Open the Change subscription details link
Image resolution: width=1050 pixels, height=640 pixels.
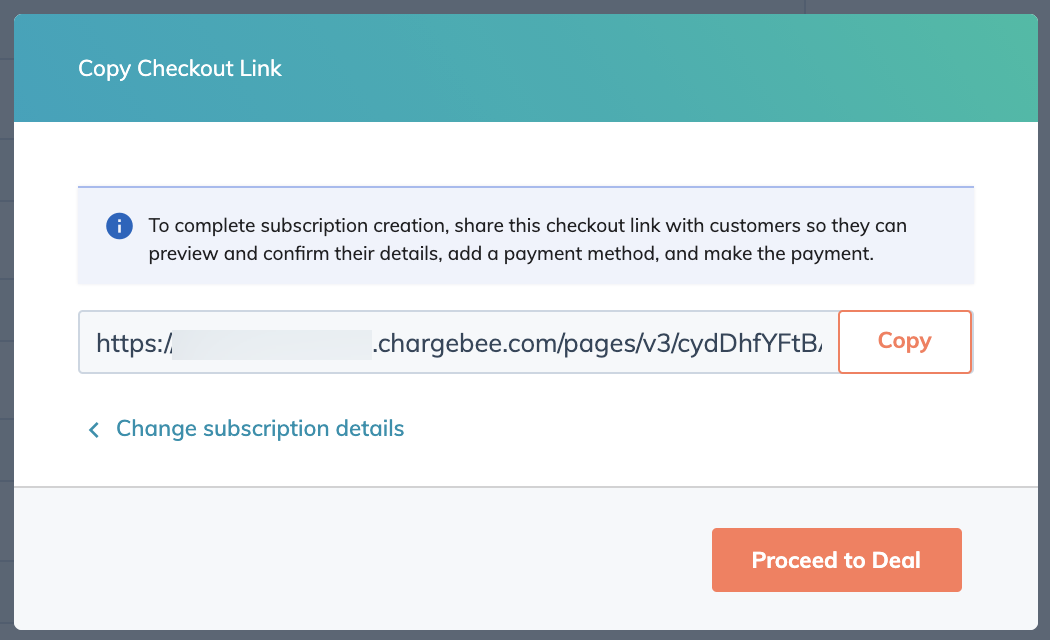(x=260, y=429)
